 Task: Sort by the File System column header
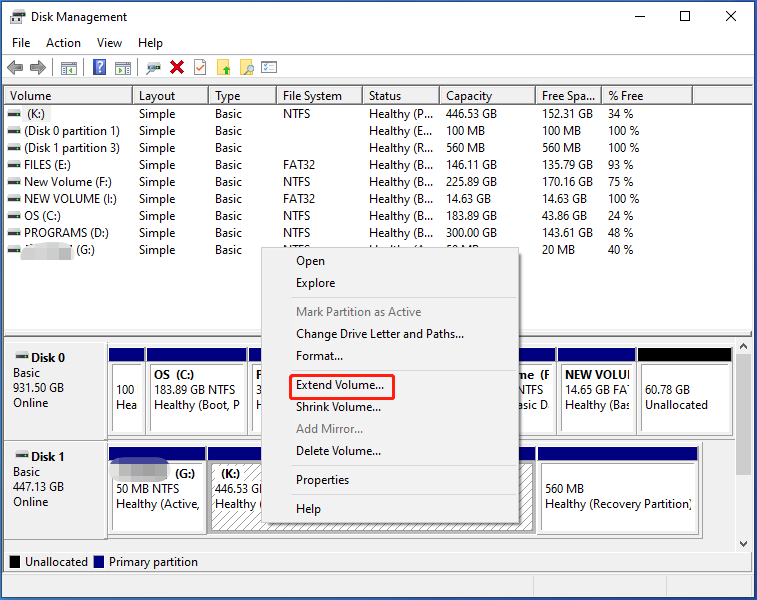[x=319, y=96]
